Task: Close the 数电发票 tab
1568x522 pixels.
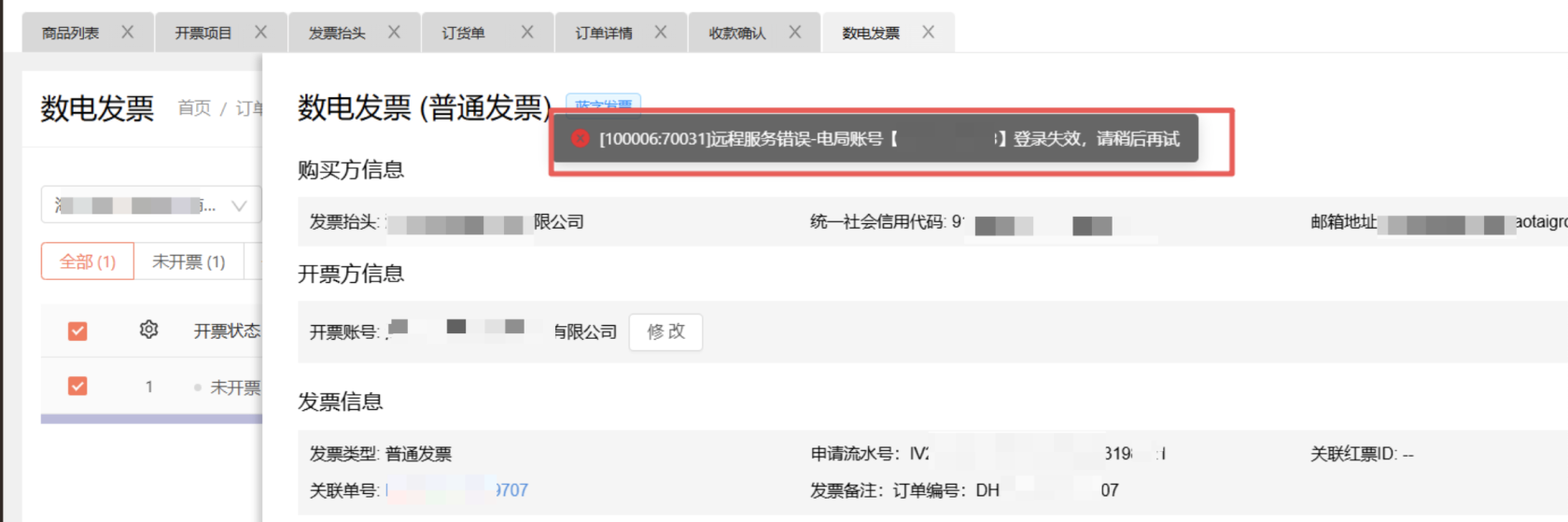Action: click(x=929, y=33)
